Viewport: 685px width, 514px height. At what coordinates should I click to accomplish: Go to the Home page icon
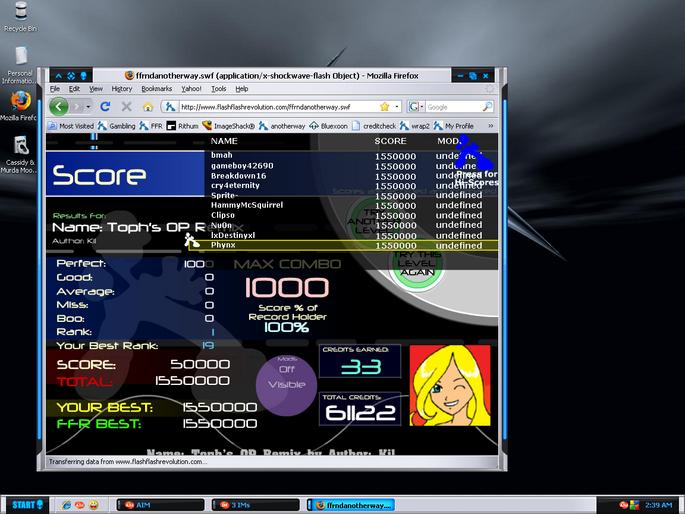[148, 107]
